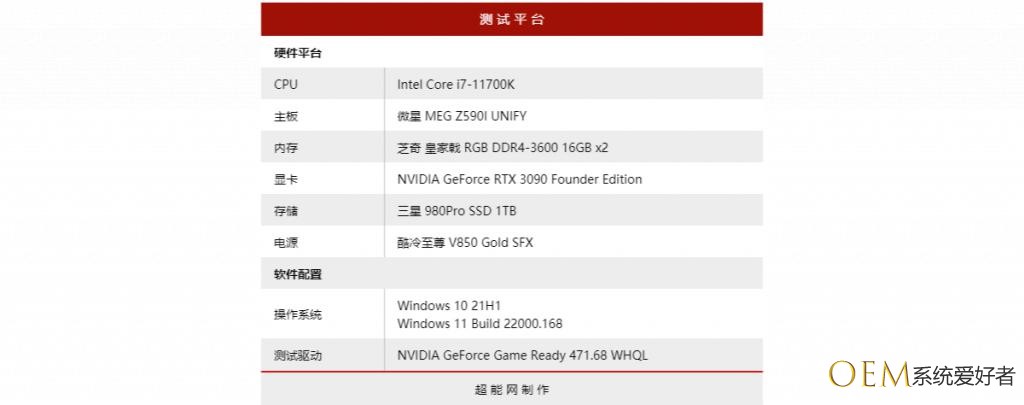
Task: Click the 存储 row label
Action: (x=286, y=212)
